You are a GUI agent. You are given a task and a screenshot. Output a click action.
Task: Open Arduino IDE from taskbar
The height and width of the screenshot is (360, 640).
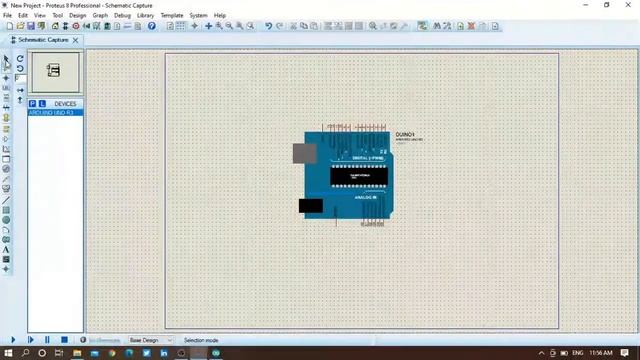216,353
